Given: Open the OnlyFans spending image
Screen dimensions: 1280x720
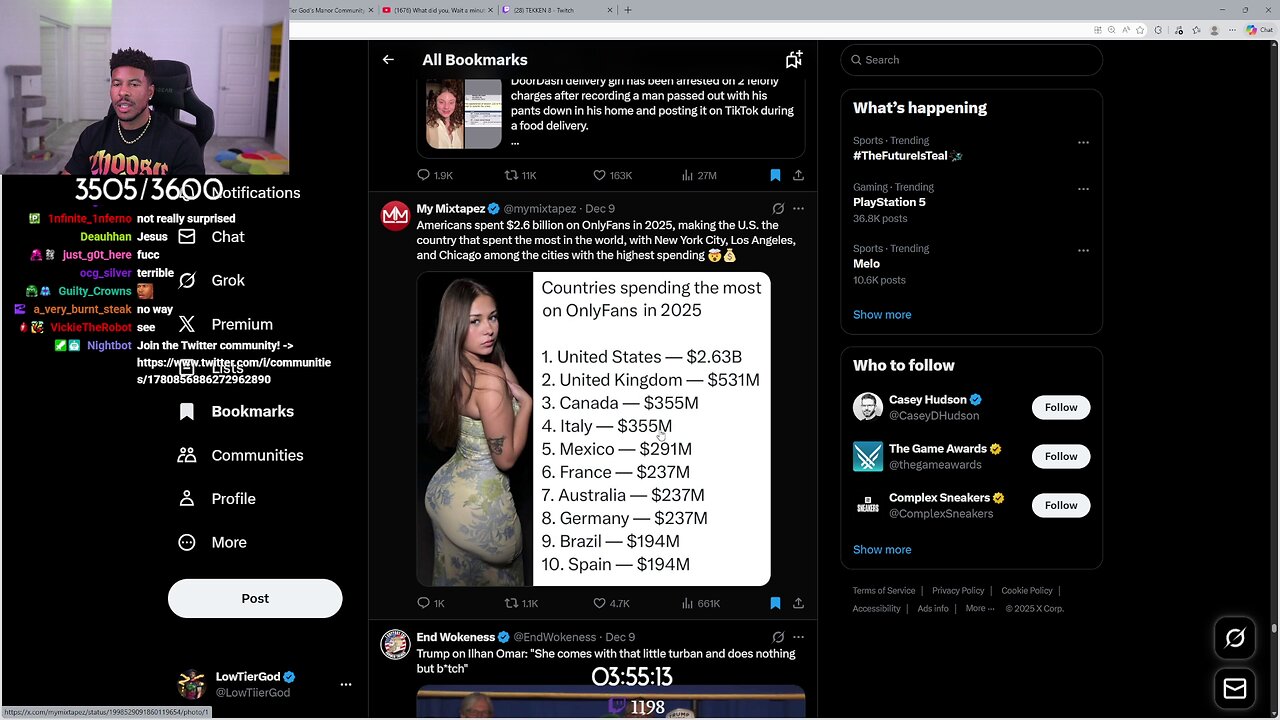Looking at the screenshot, I should click(594, 429).
